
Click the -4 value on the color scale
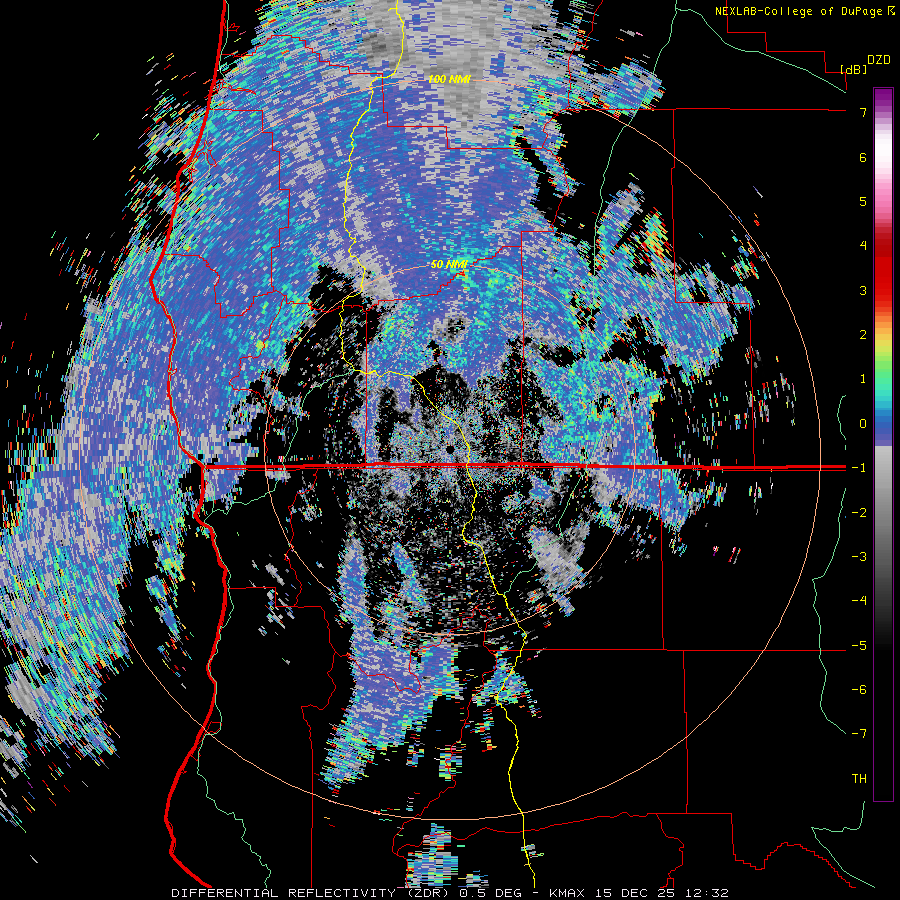[859, 601]
